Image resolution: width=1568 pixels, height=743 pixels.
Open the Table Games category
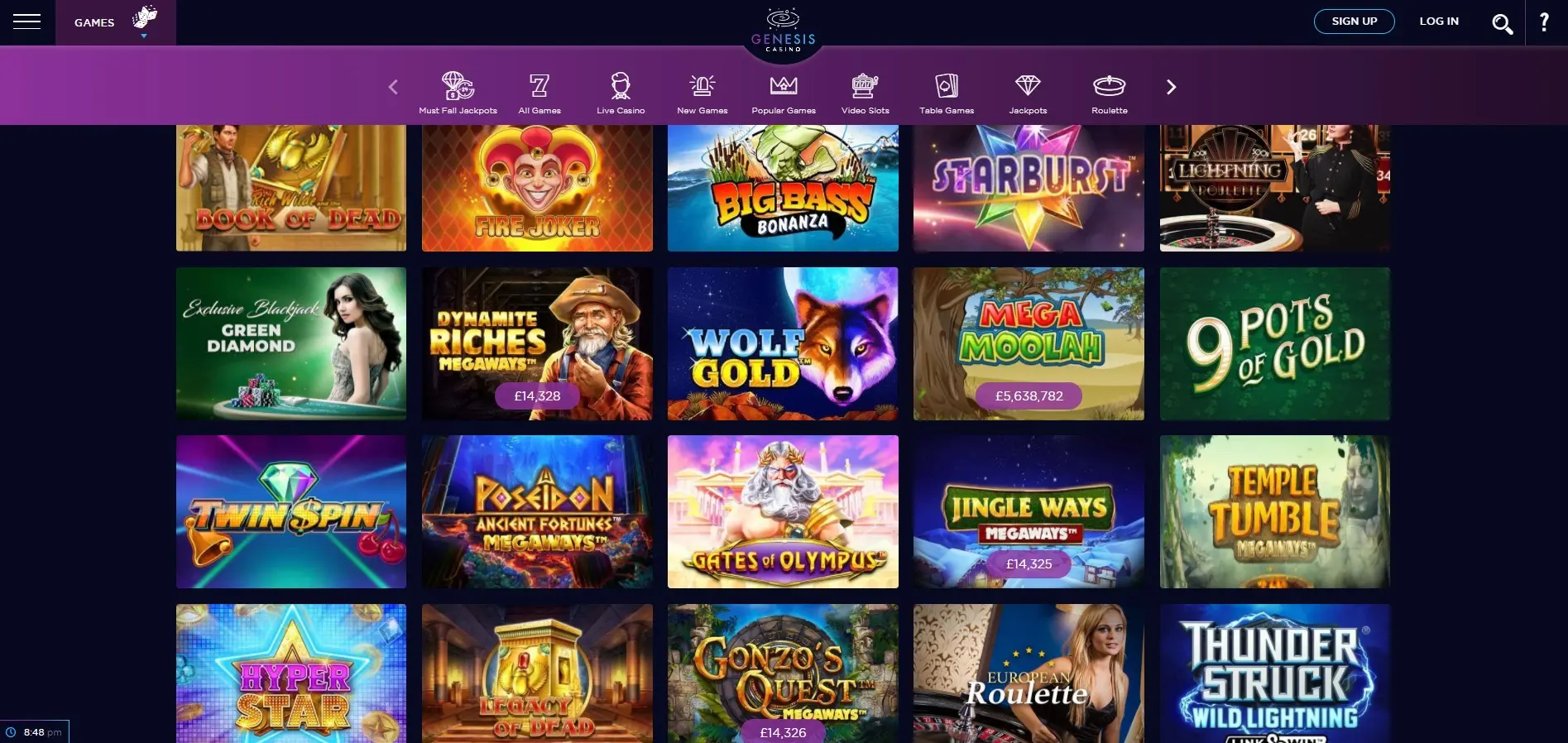coord(947,93)
